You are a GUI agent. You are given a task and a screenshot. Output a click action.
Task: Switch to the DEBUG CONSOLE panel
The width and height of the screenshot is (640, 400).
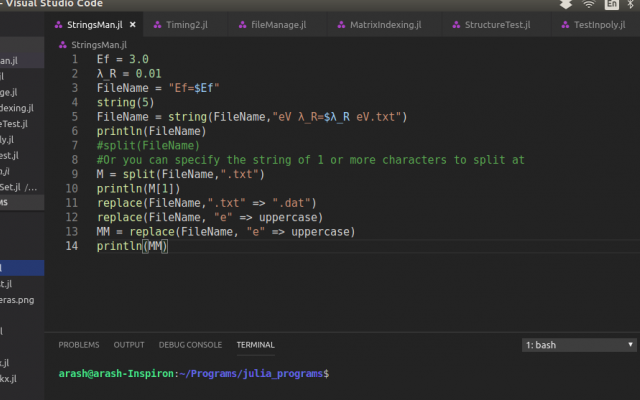click(x=190, y=345)
